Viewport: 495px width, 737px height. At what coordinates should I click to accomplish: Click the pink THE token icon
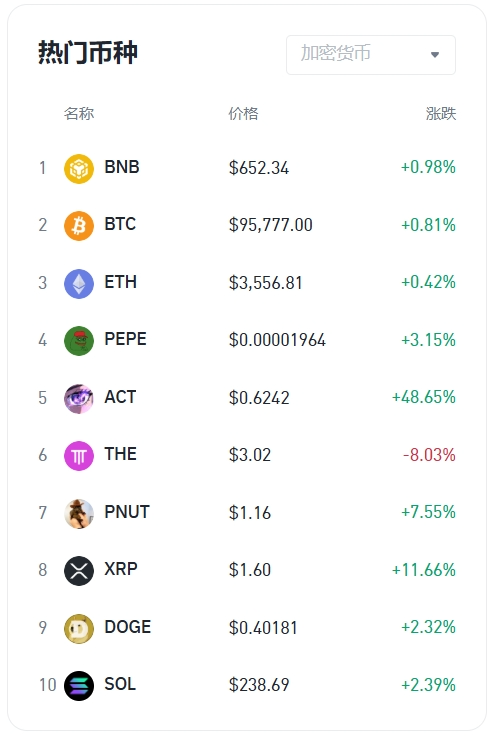tap(79, 456)
